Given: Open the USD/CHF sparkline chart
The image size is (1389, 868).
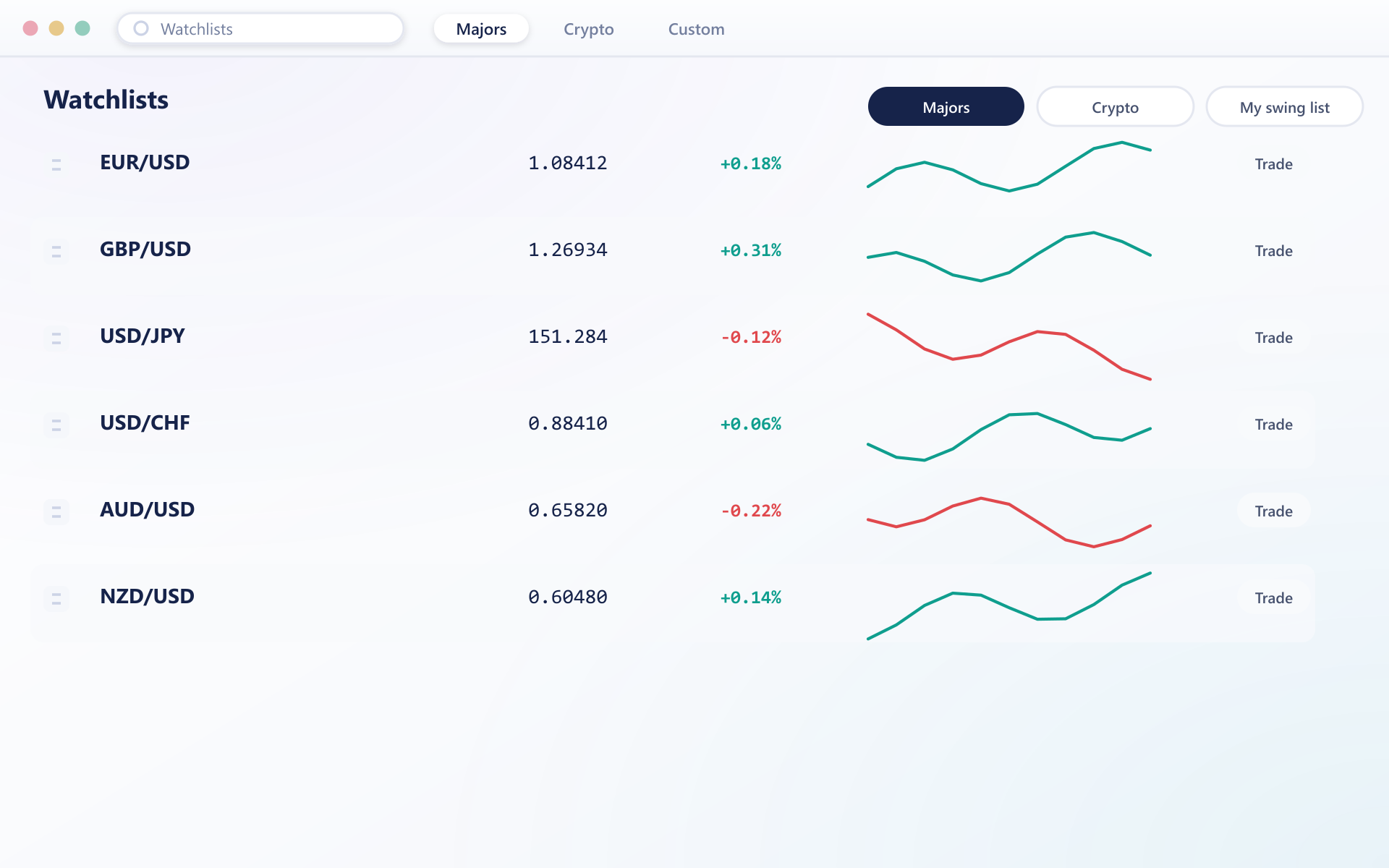Looking at the screenshot, I should click(1009, 436).
